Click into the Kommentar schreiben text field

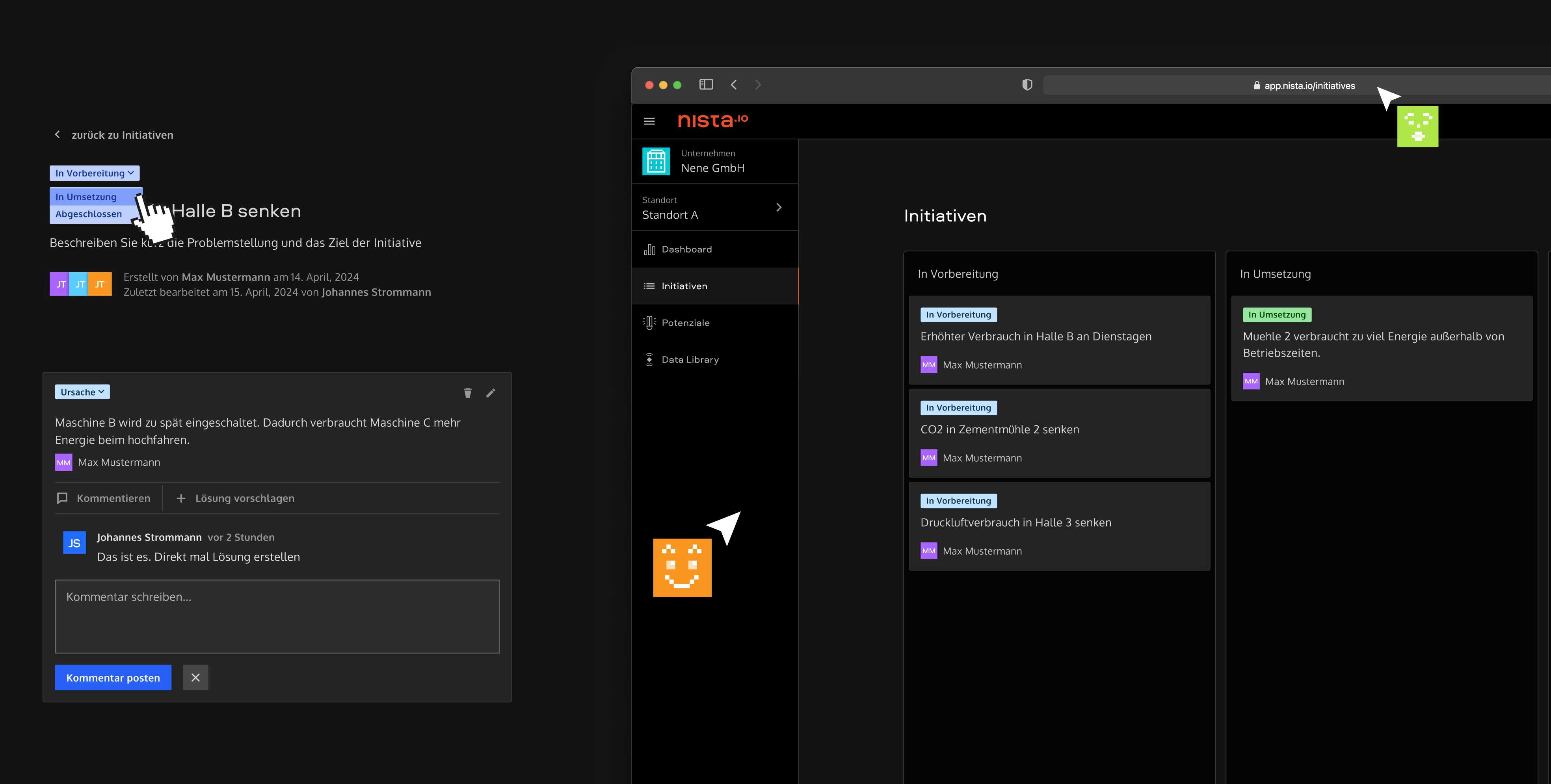tap(277, 616)
